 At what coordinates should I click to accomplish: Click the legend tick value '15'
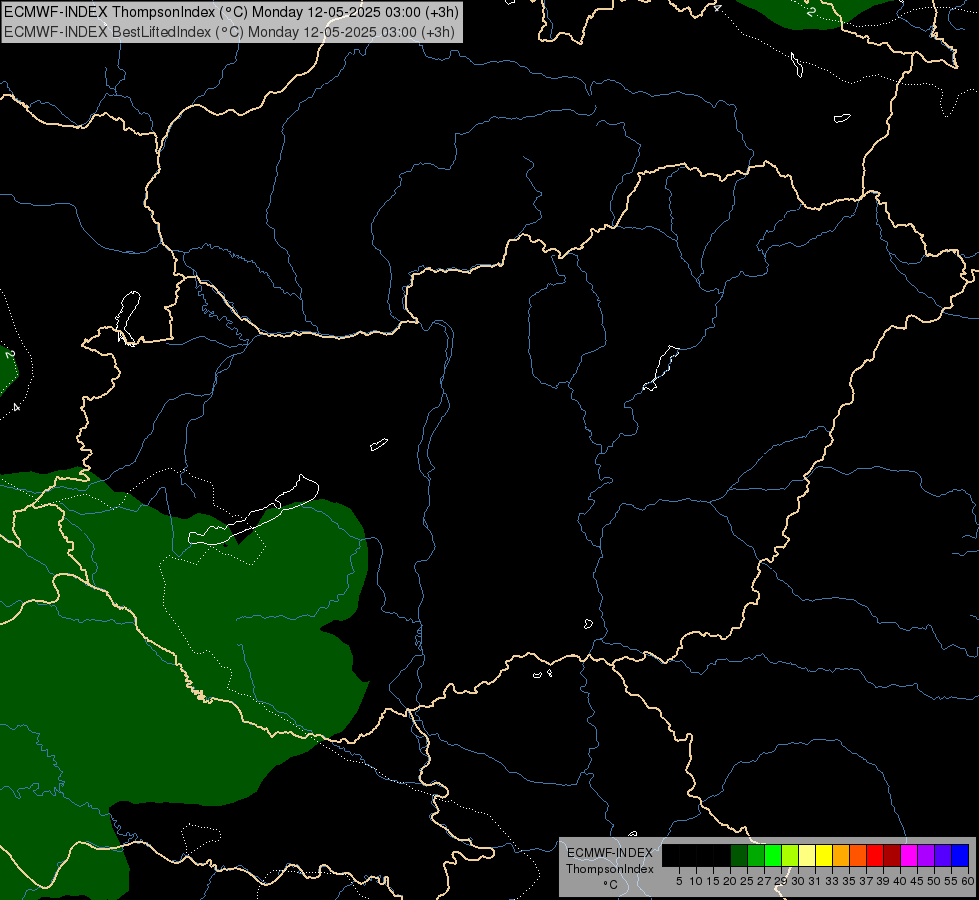point(713,881)
